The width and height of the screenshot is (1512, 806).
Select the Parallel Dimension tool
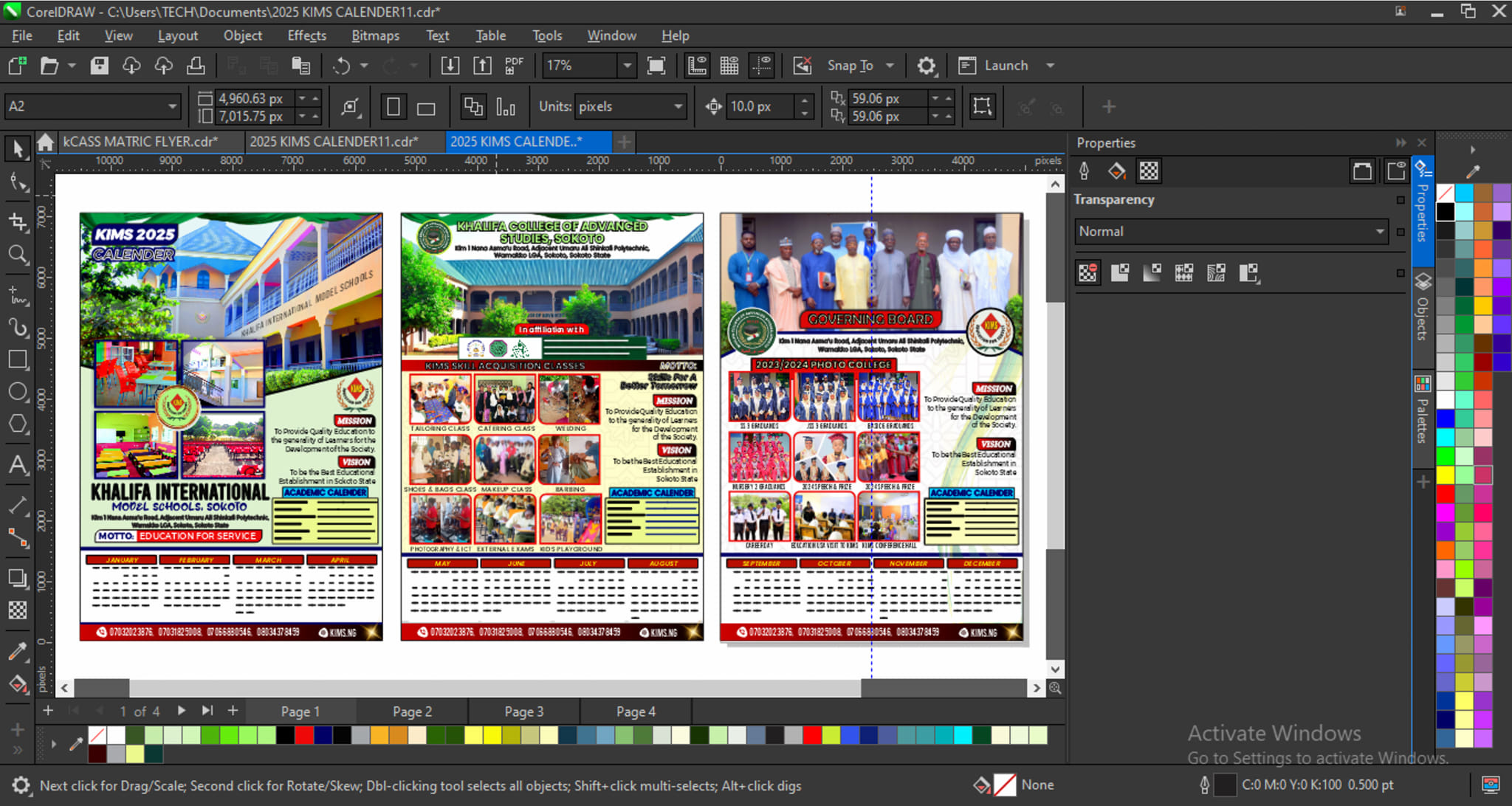tap(18, 506)
